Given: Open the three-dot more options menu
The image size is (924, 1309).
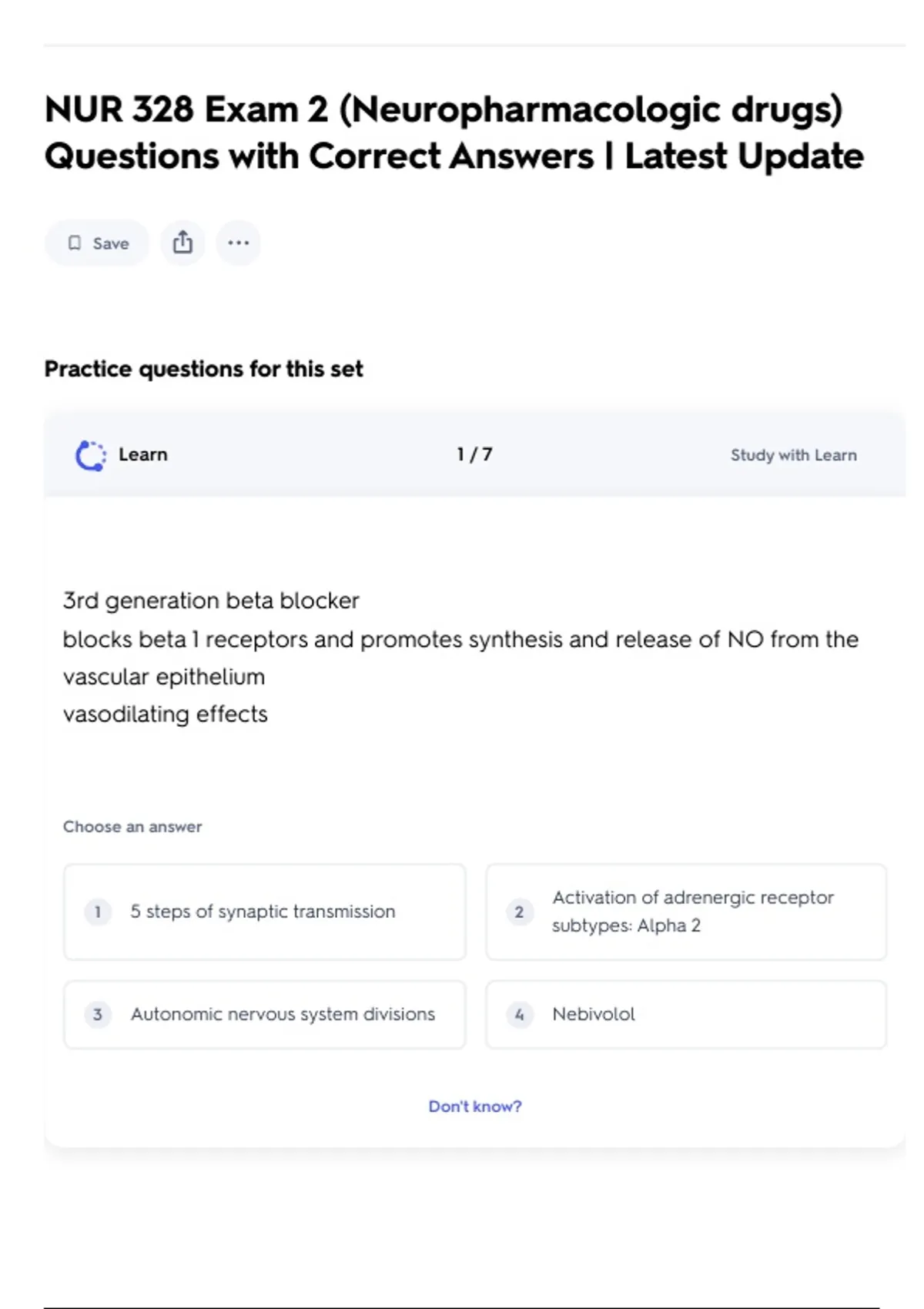Looking at the screenshot, I should [x=239, y=243].
